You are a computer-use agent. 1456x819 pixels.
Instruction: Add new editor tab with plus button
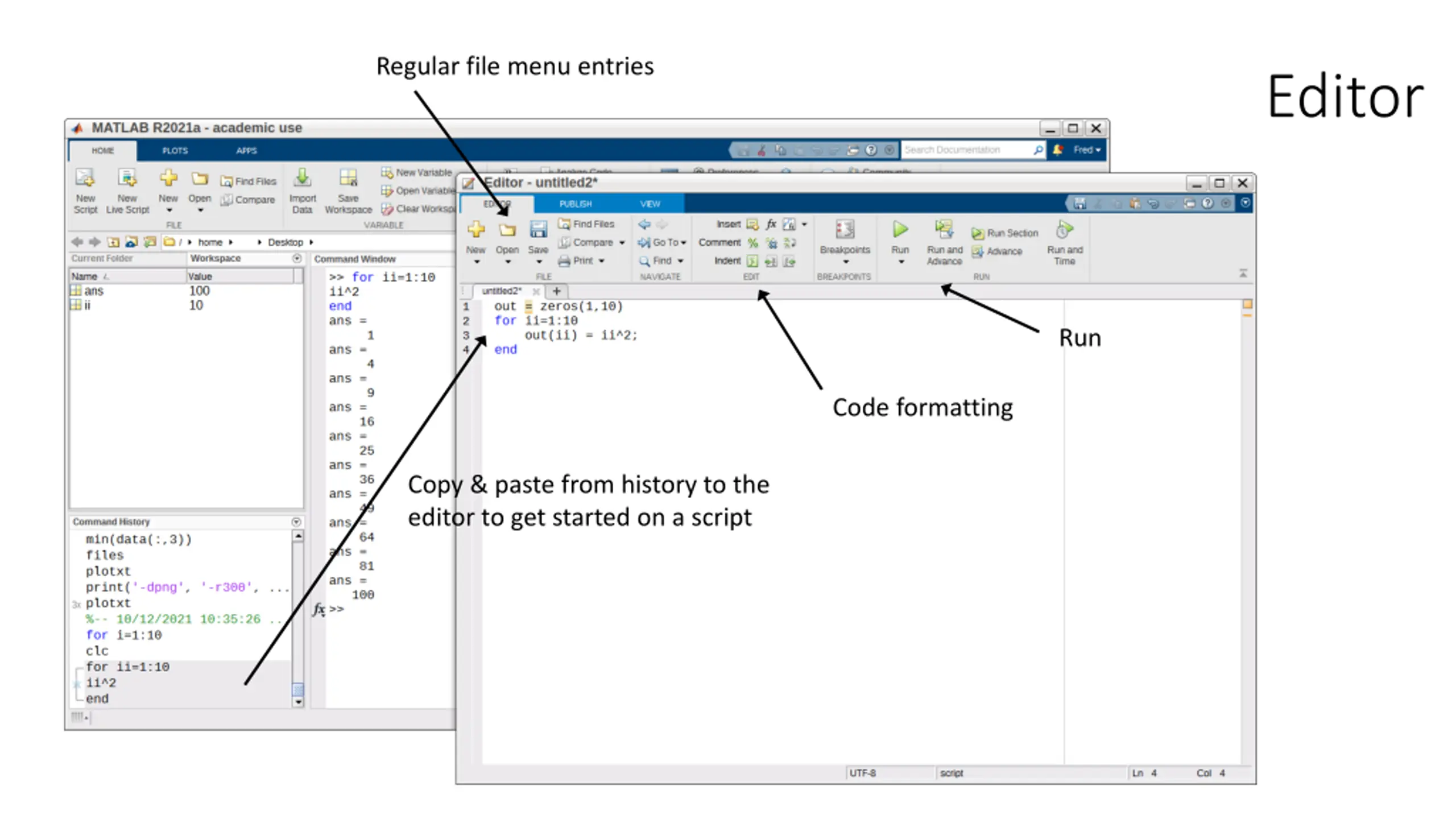(x=556, y=291)
